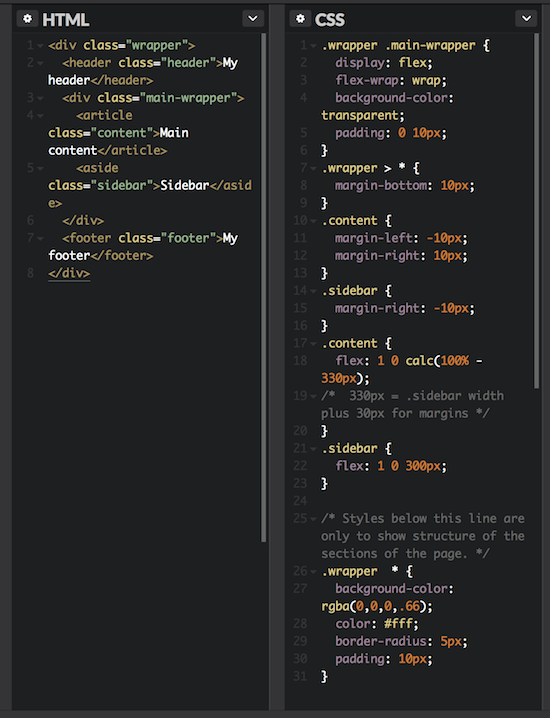Click the HTML editor vertical scrollbar
The width and height of the screenshot is (550, 718).
263,288
